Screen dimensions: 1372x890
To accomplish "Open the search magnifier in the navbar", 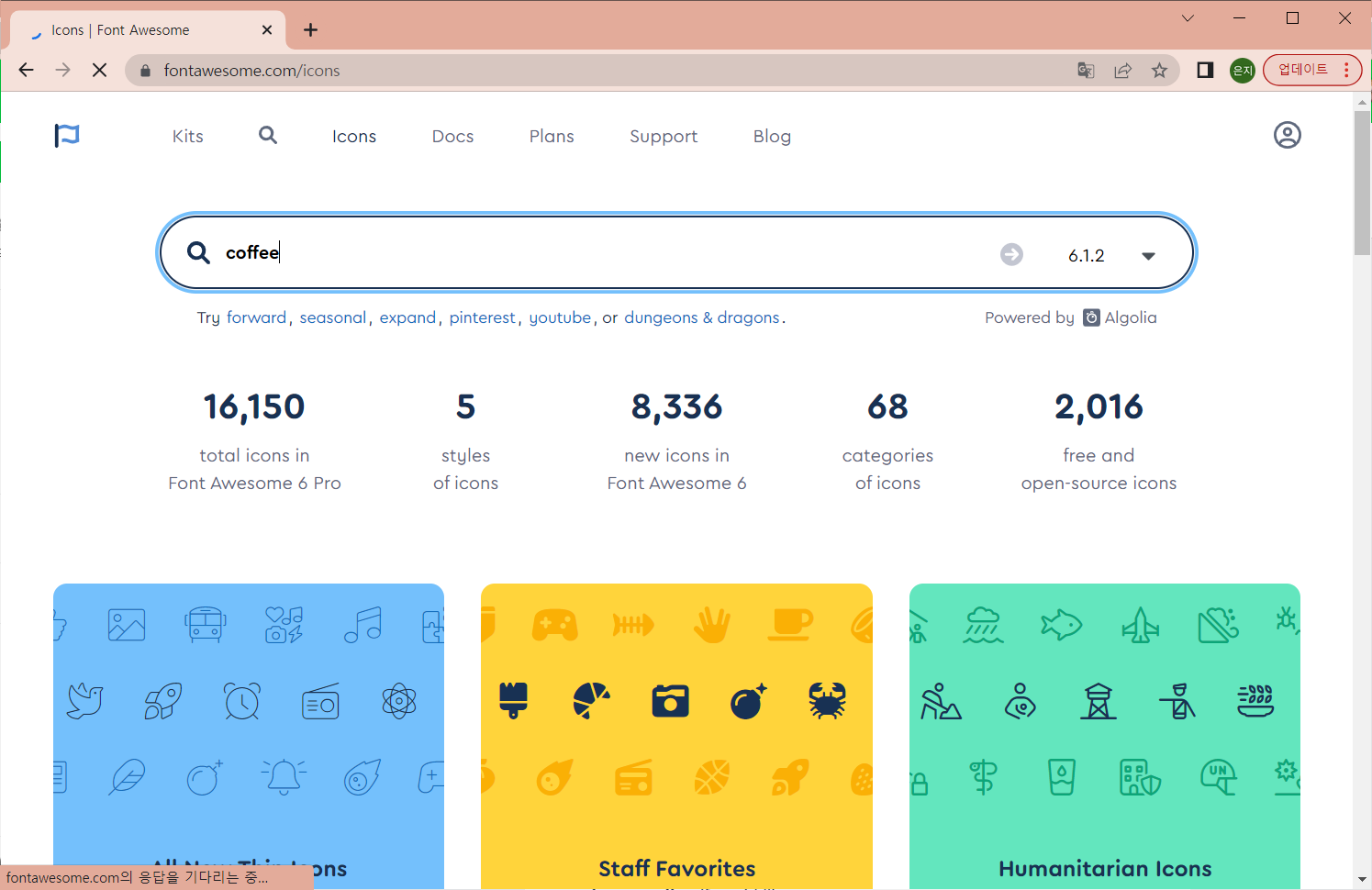I will click(268, 136).
